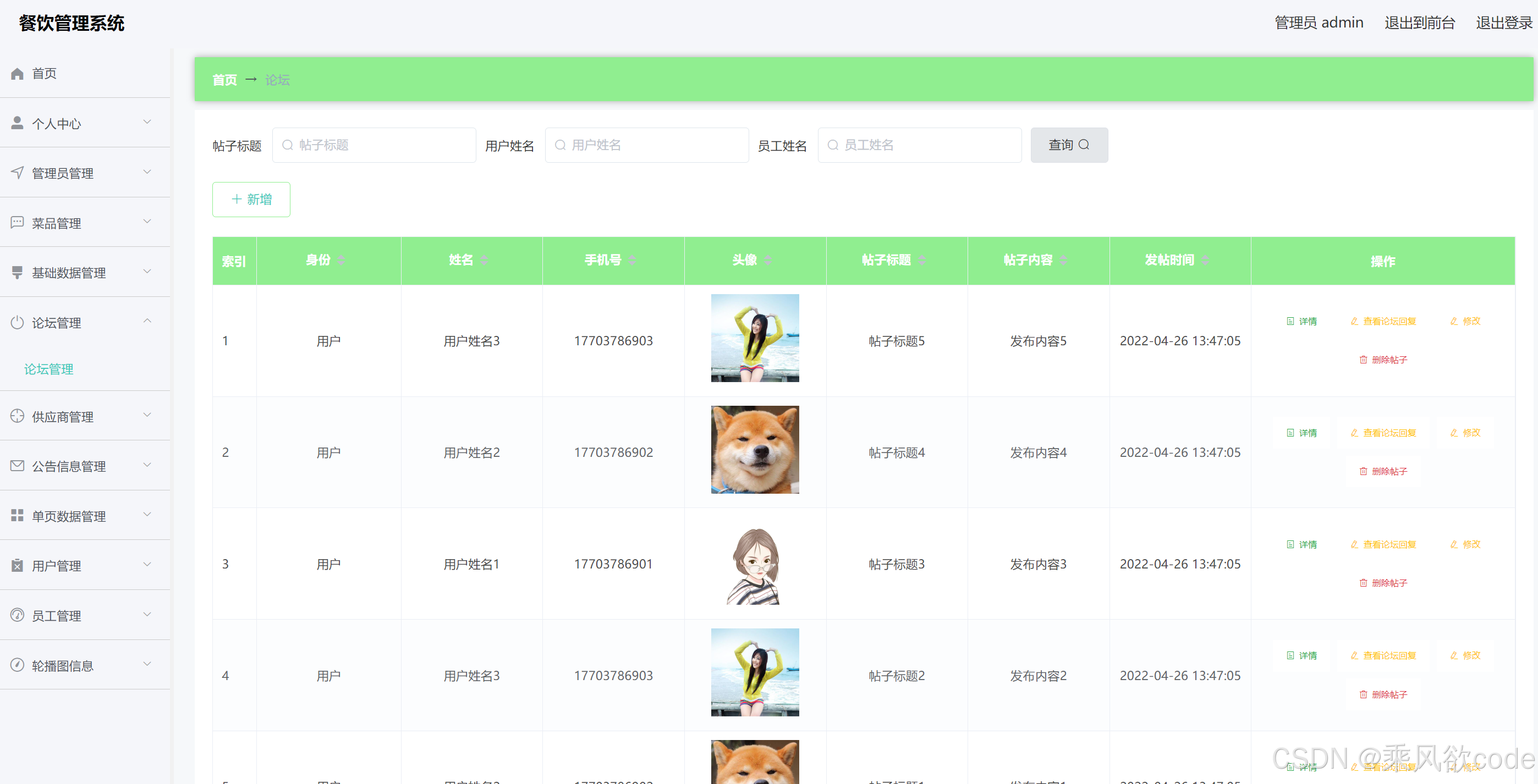Click the home icon in sidebar
The height and width of the screenshot is (784, 1538).
[17, 73]
